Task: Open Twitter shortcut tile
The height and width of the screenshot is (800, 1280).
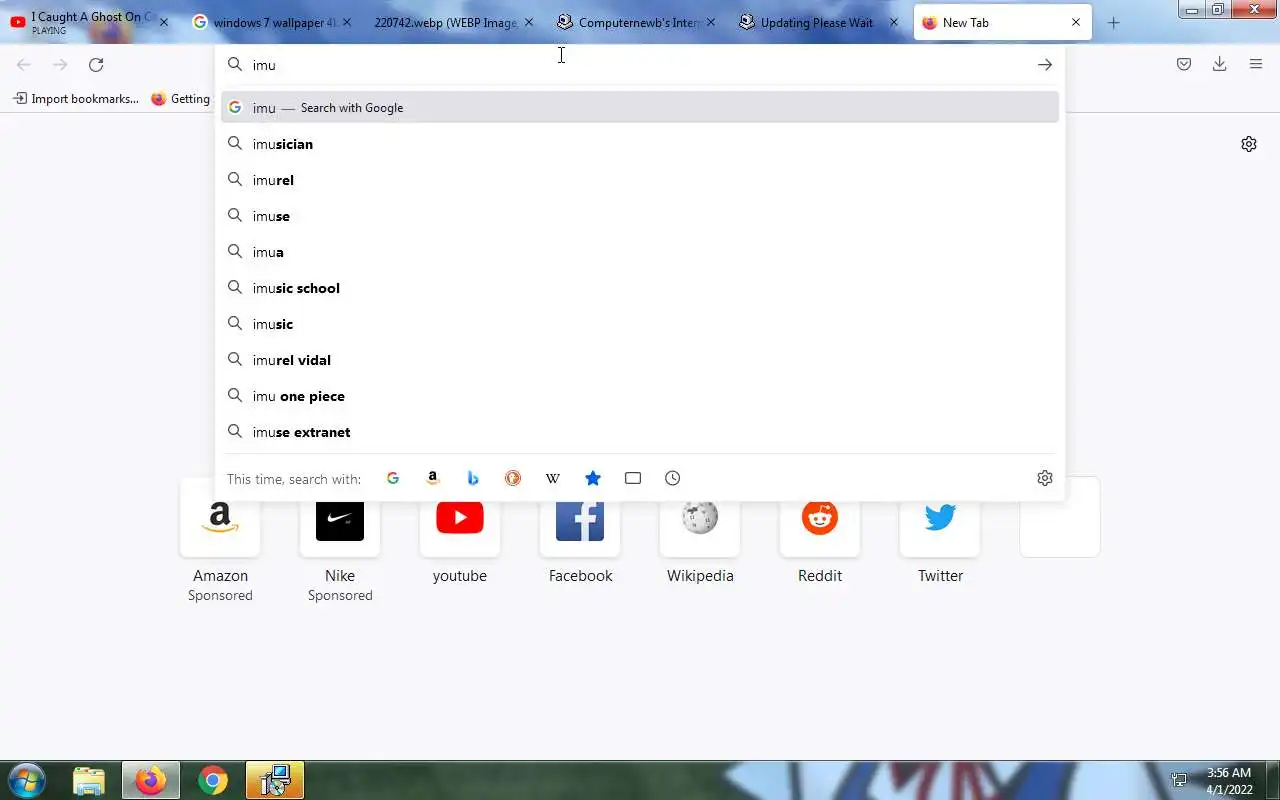Action: [940, 532]
